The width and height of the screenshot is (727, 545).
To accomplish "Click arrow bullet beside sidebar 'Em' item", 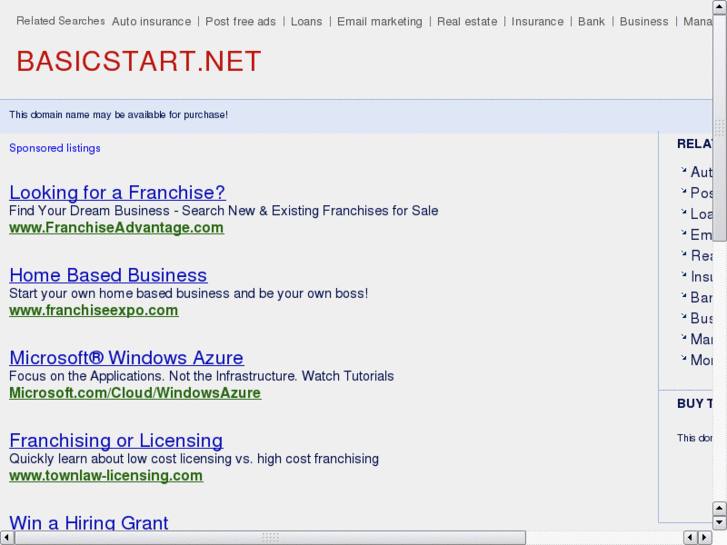I will 683,233.
